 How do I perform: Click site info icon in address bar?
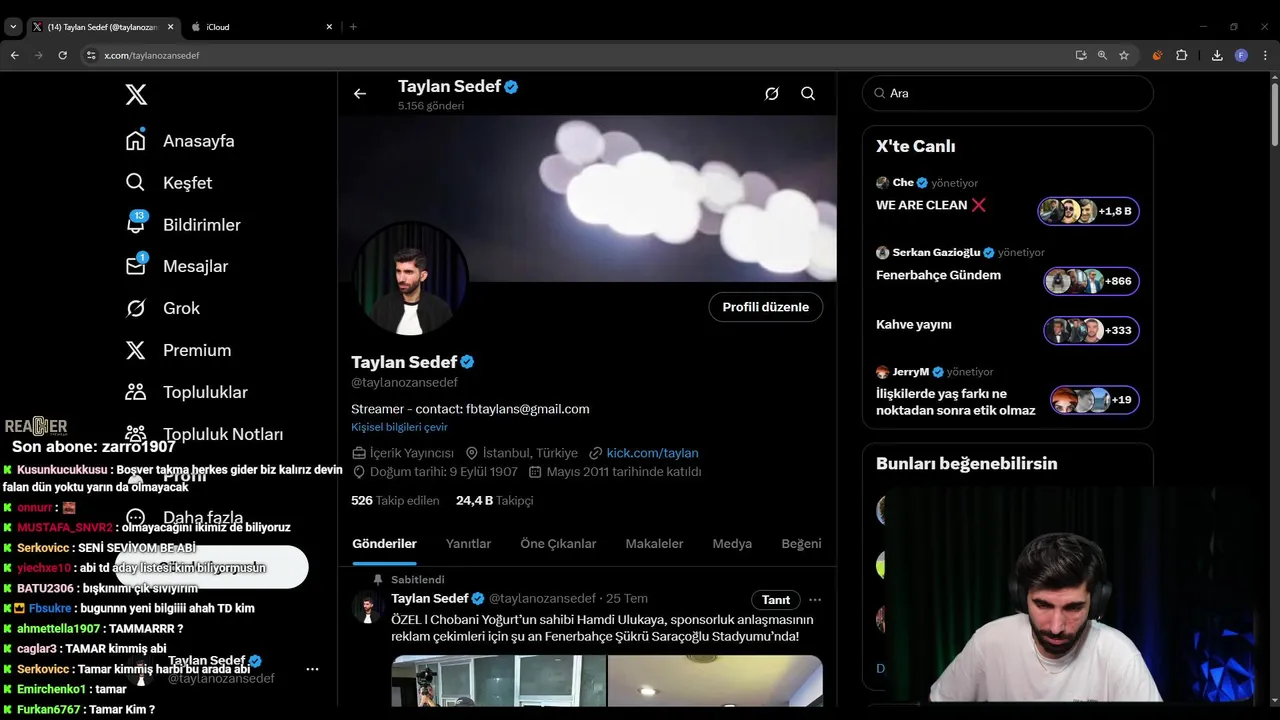(x=91, y=55)
